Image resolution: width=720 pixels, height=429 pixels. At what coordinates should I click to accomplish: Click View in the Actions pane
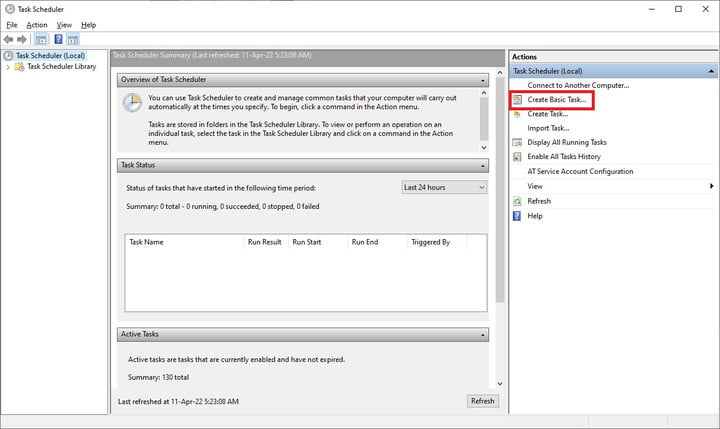tap(535, 186)
